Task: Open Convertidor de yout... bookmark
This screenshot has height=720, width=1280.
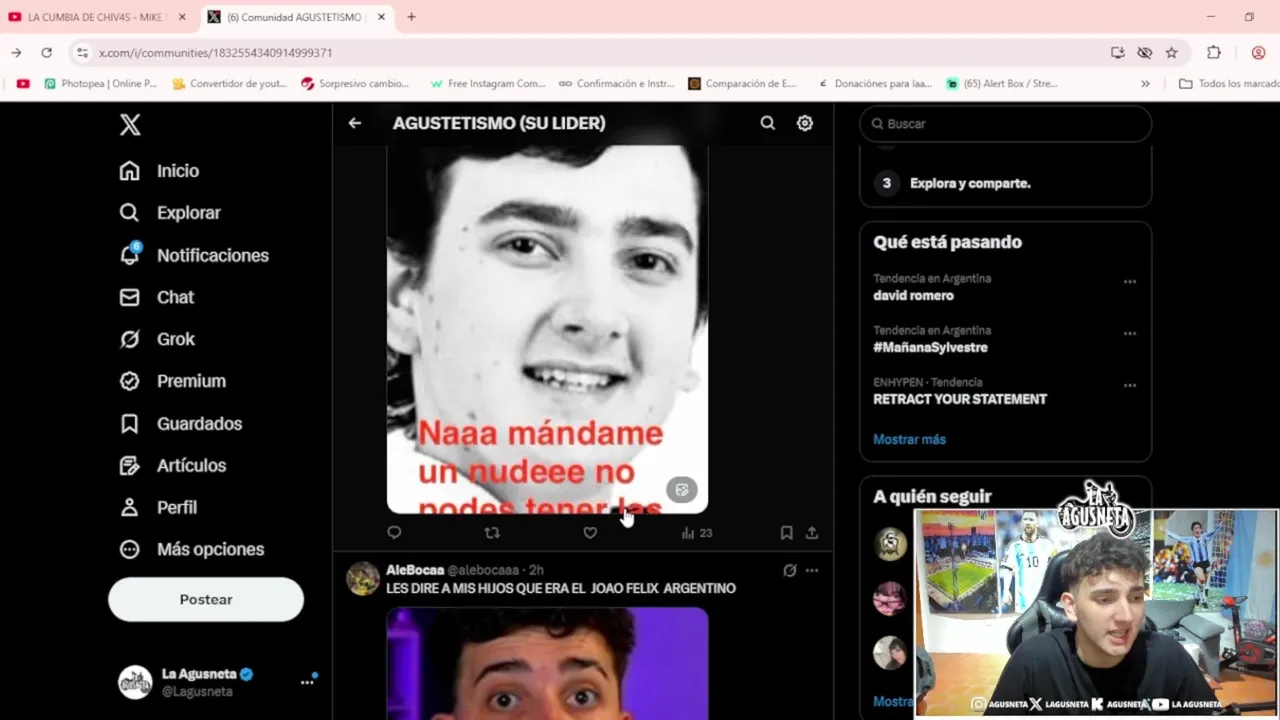Action: coord(230,84)
